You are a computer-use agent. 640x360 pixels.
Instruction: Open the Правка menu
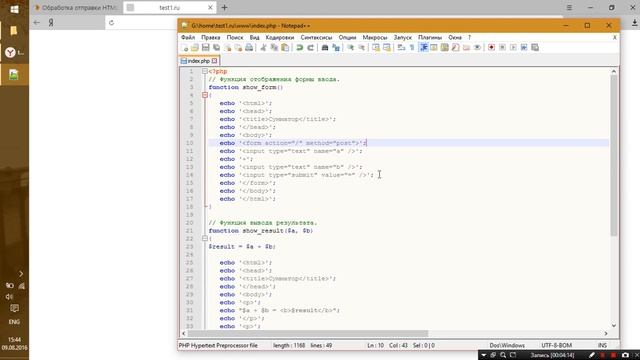tap(211, 37)
